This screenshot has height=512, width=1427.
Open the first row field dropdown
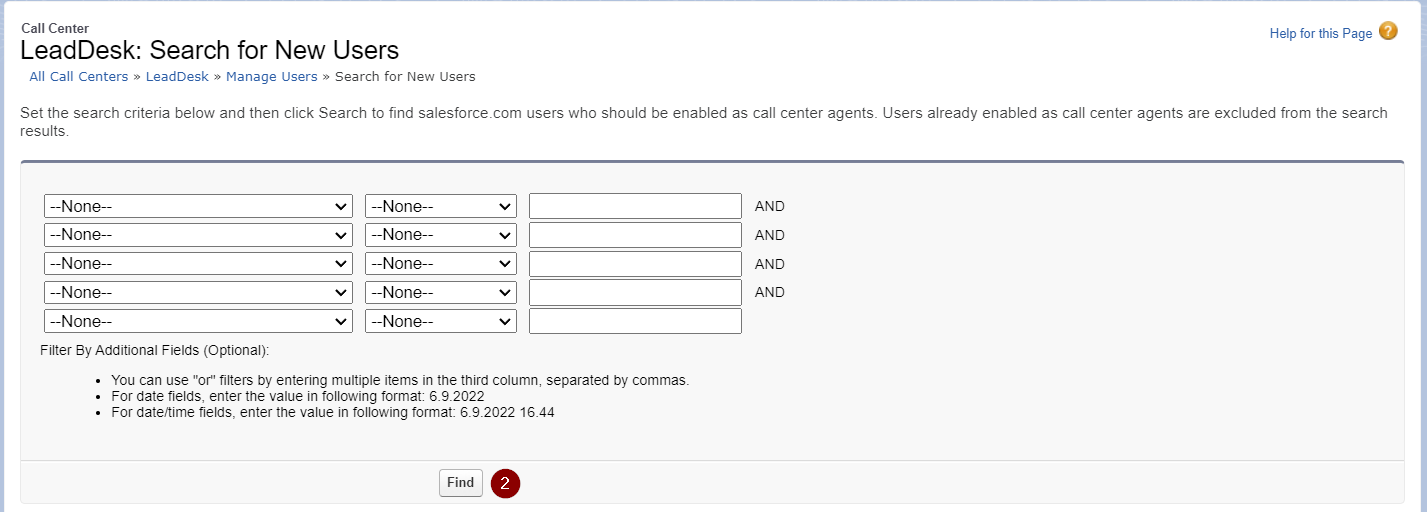(198, 206)
